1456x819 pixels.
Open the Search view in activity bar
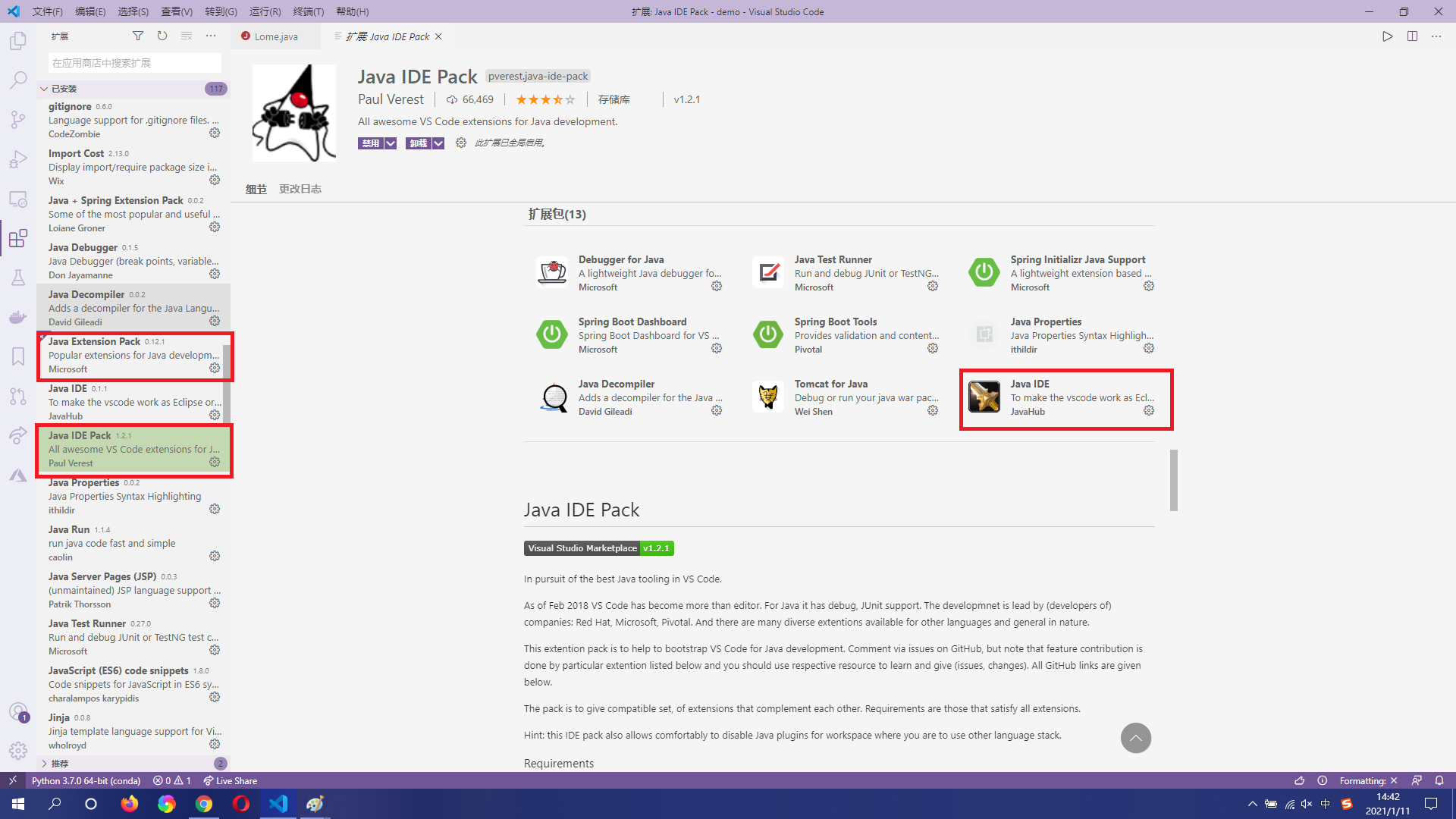(17, 80)
